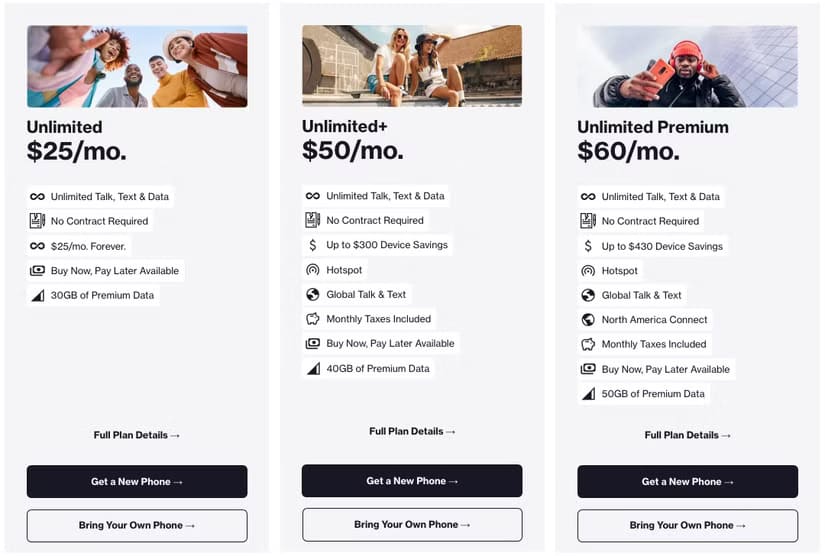The height and width of the screenshot is (556, 825).
Task: Click the infinity icon beside $25/mo. Forever.
Action: 37,246
